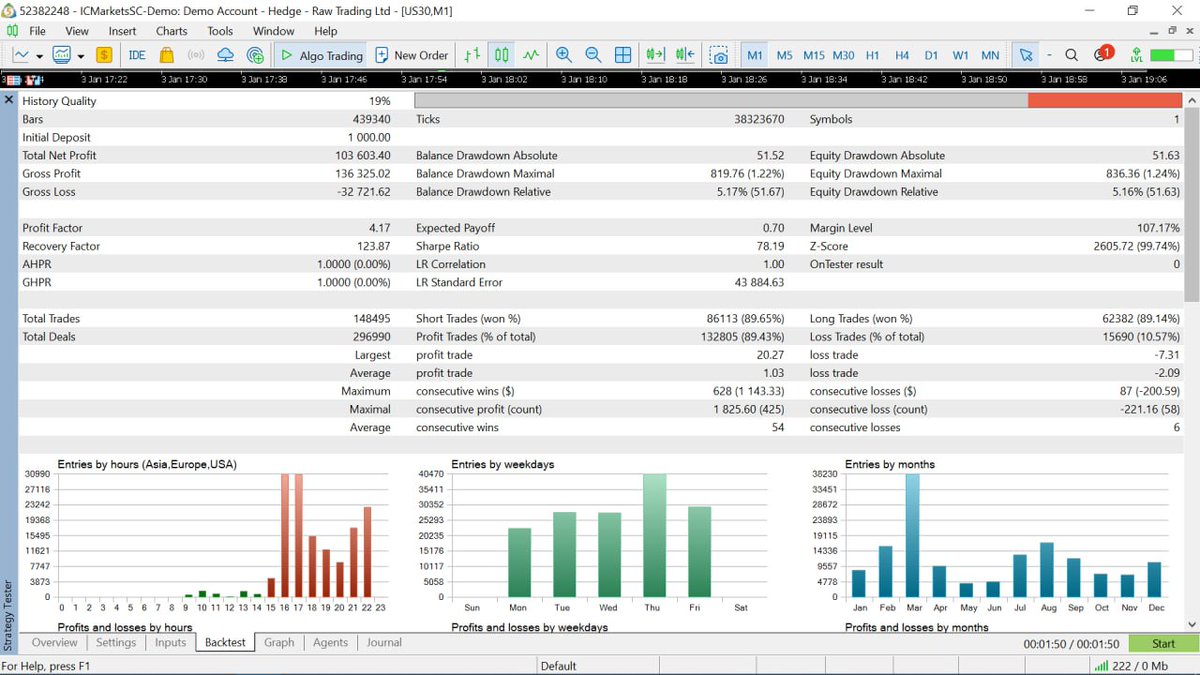Click the green Start button
The width and height of the screenshot is (1200, 675).
(1163, 644)
